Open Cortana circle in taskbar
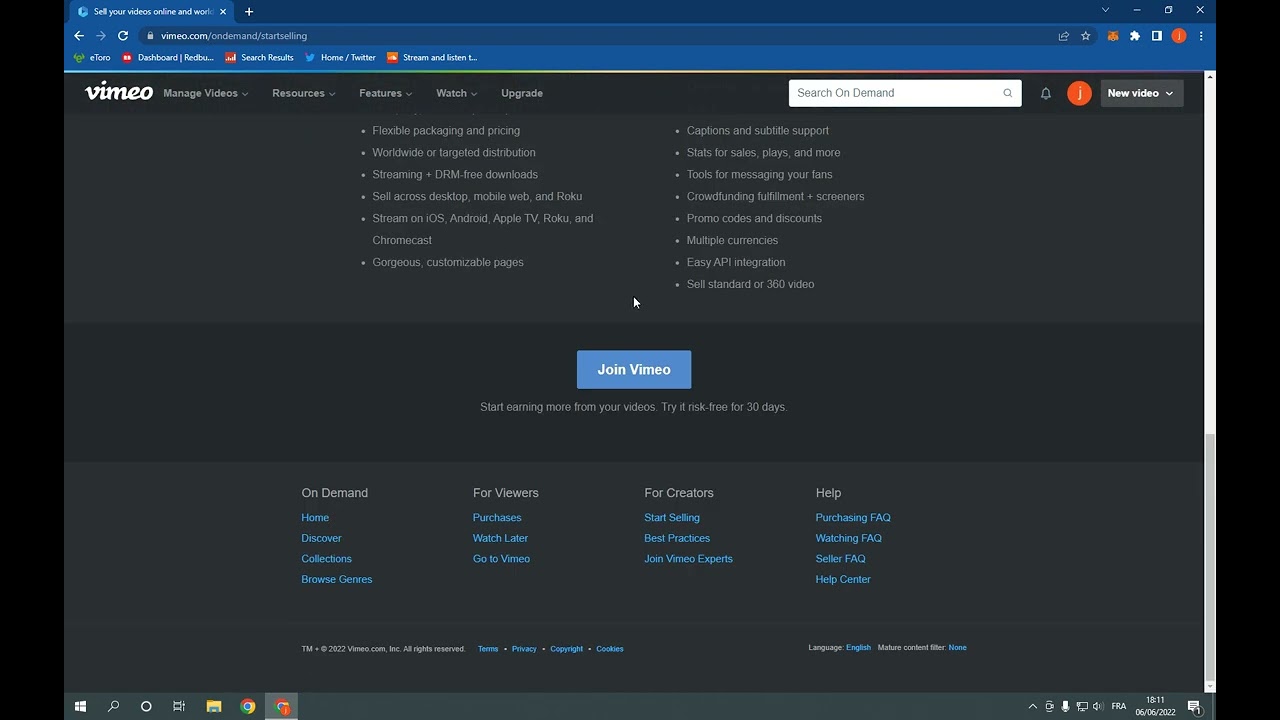This screenshot has height=720, width=1280. point(146,706)
